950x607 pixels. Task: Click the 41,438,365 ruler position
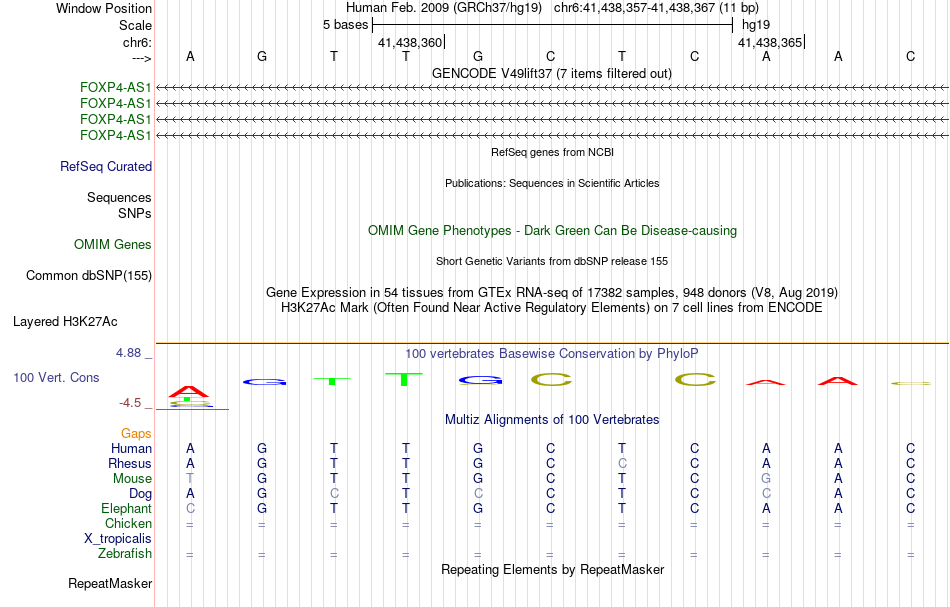click(x=770, y=42)
